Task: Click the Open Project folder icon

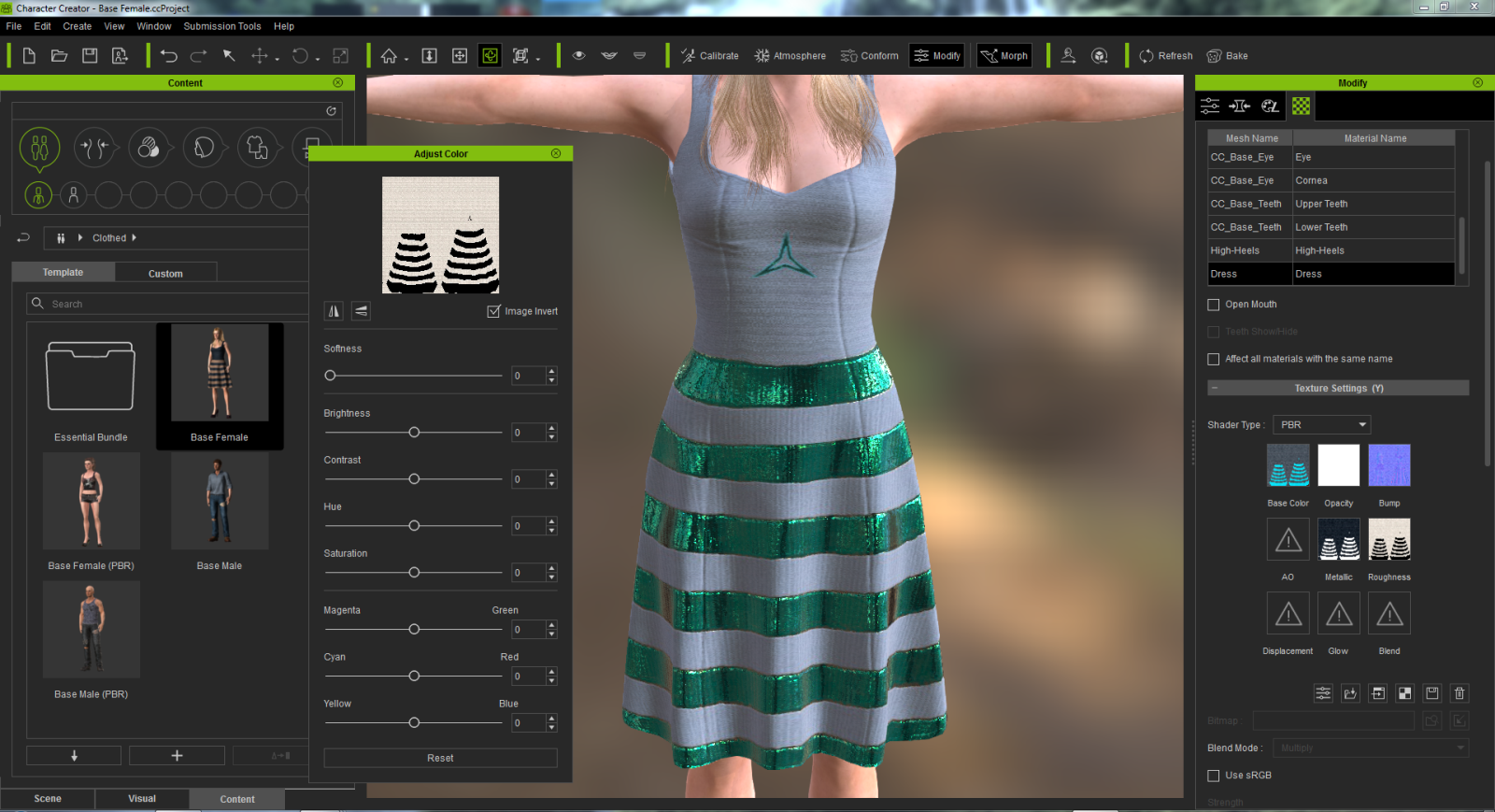Action: point(59,56)
